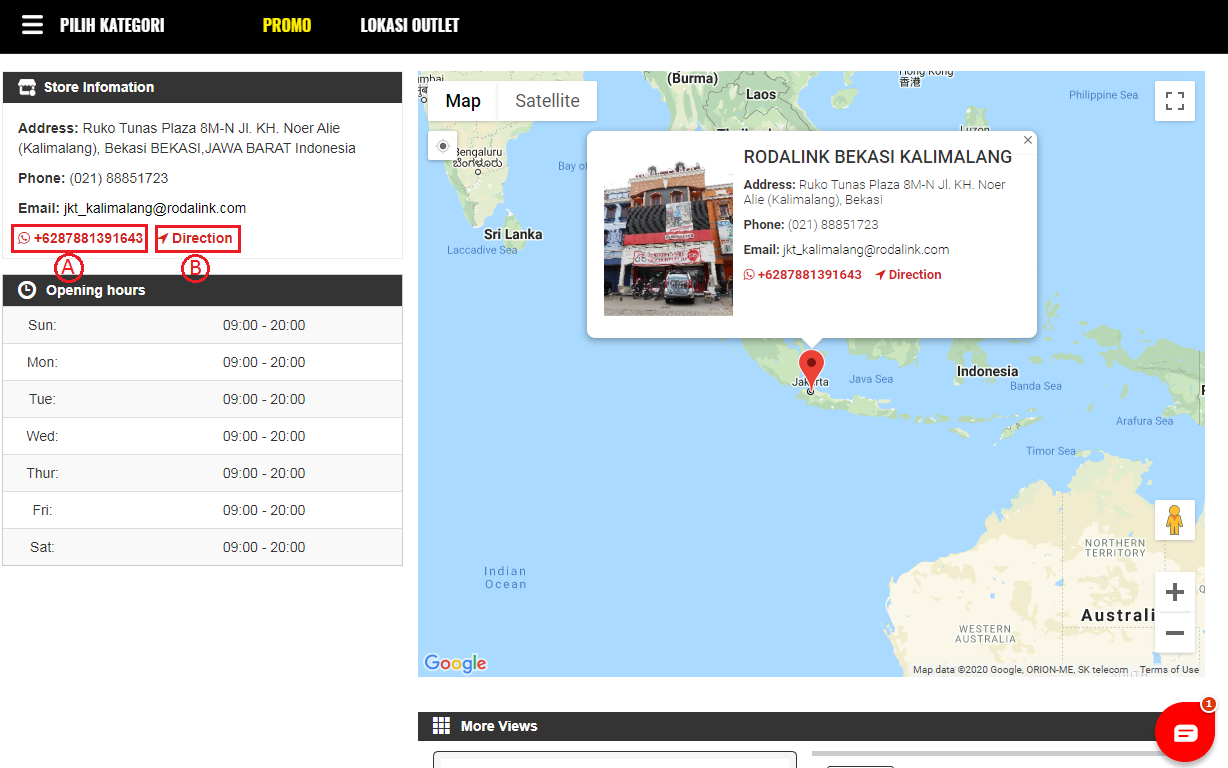The height and width of the screenshot is (768, 1228).
Task: Click the map zoom in plus button
Action: 1175,592
